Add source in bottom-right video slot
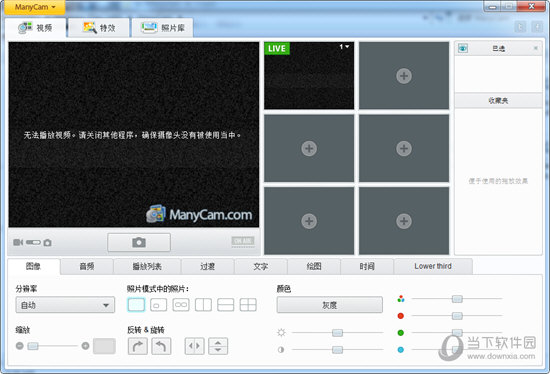 (x=404, y=221)
